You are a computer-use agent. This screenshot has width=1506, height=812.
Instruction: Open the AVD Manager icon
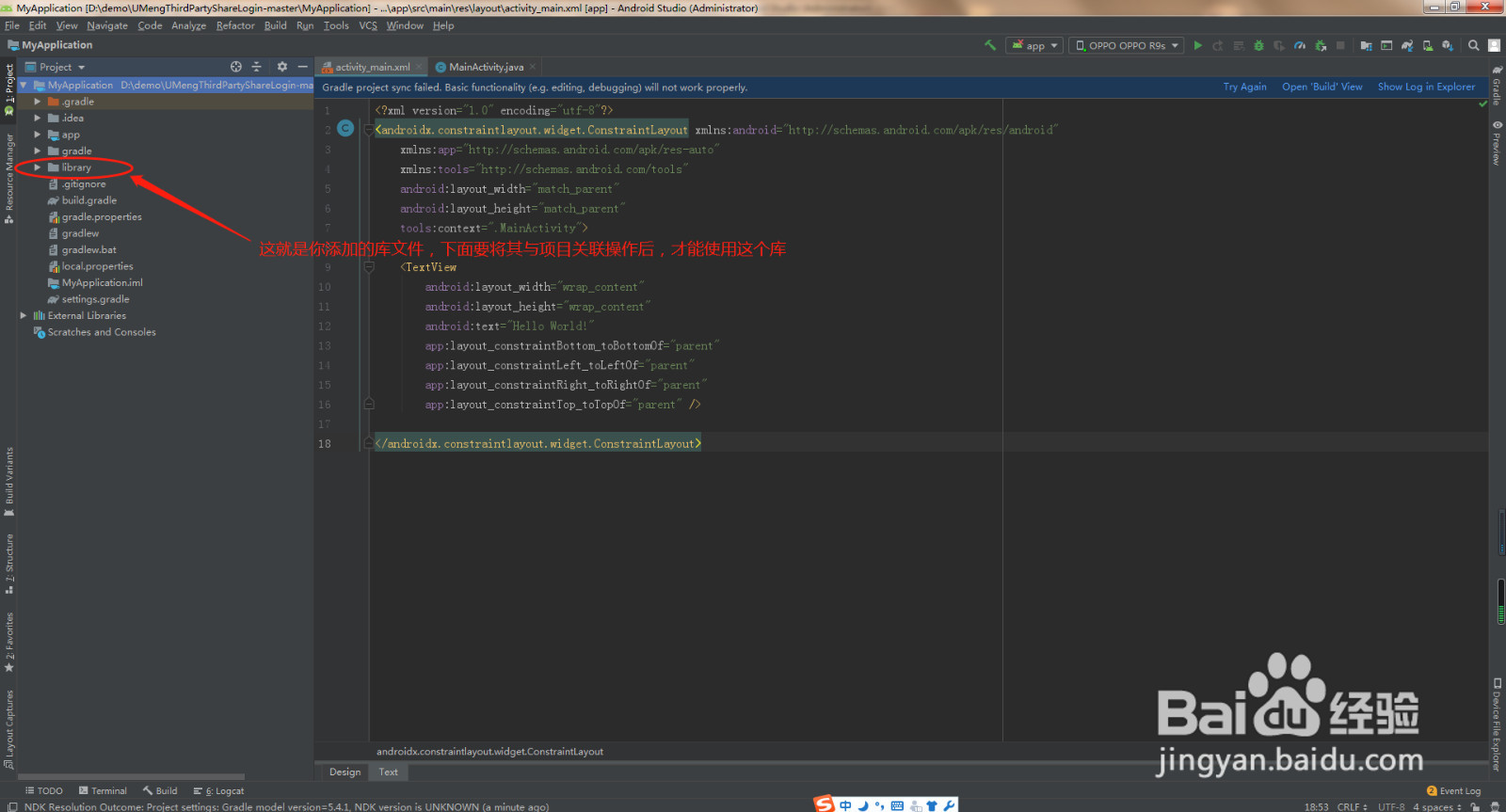(1428, 45)
